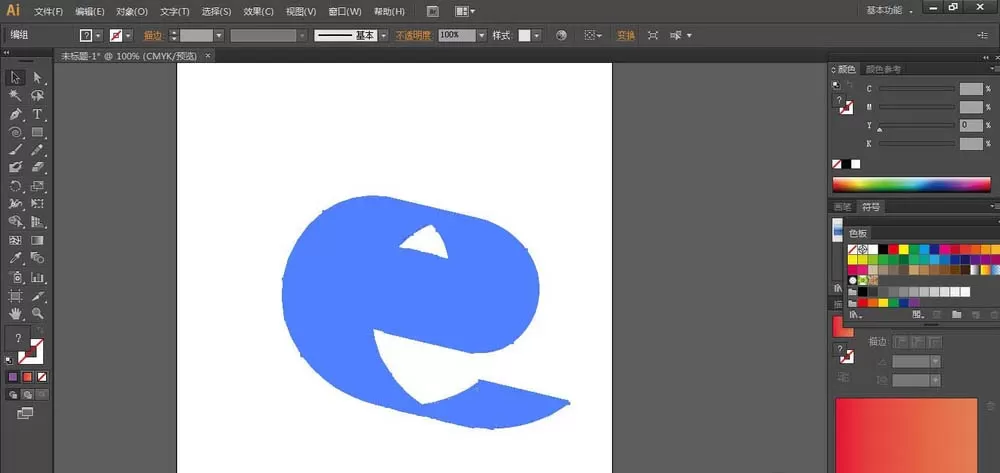The width and height of the screenshot is (1000, 473).
Task: Open the 编辑(E) menu
Action: coord(90,11)
